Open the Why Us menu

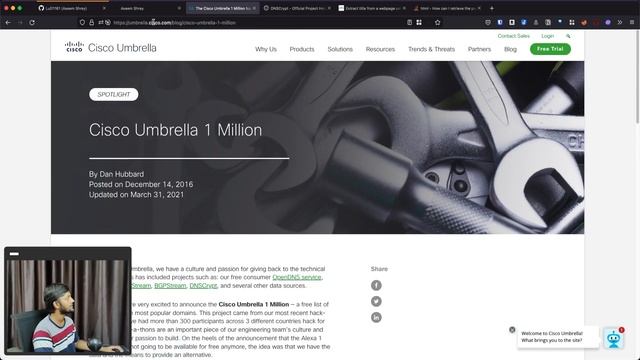point(266,49)
